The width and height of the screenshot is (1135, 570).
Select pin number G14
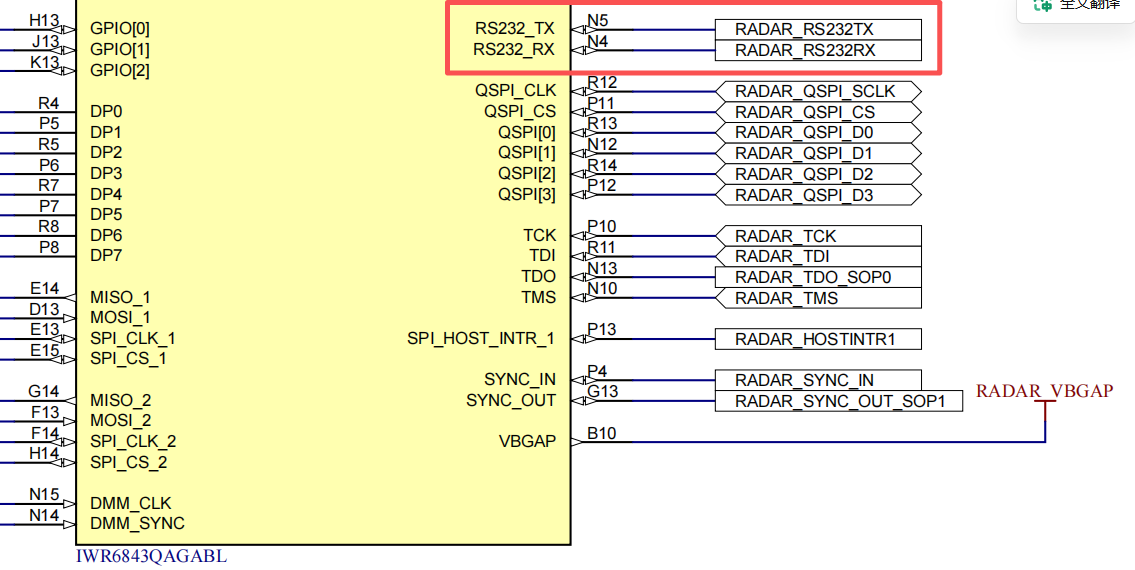(x=43, y=391)
